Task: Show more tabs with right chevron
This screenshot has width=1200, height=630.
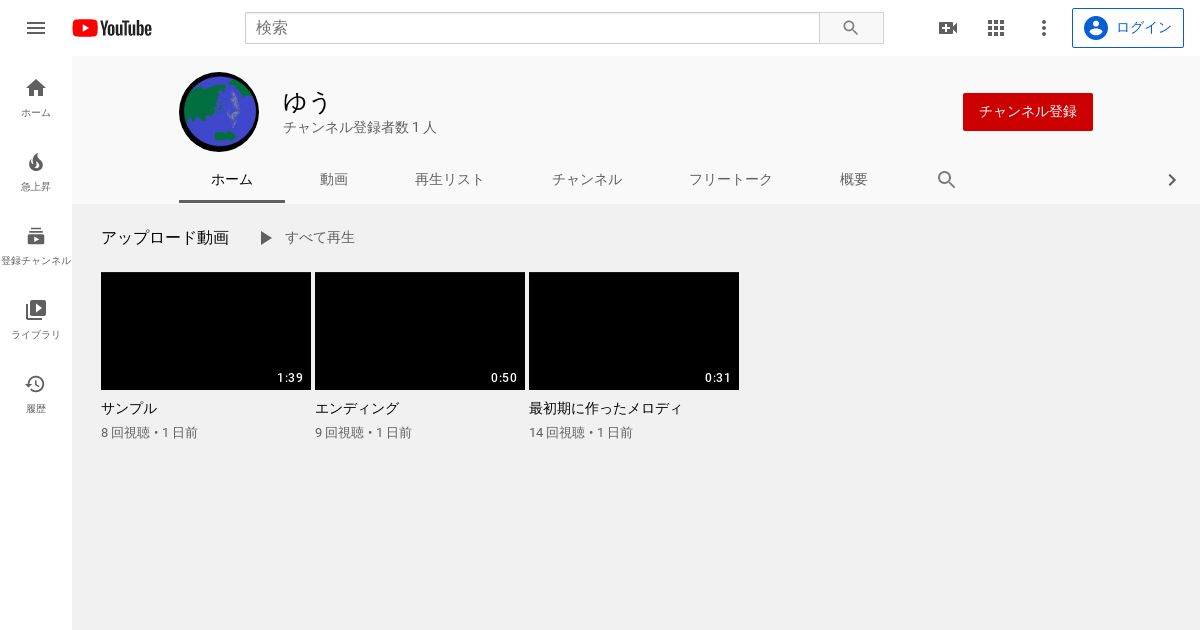Action: pos(1172,180)
